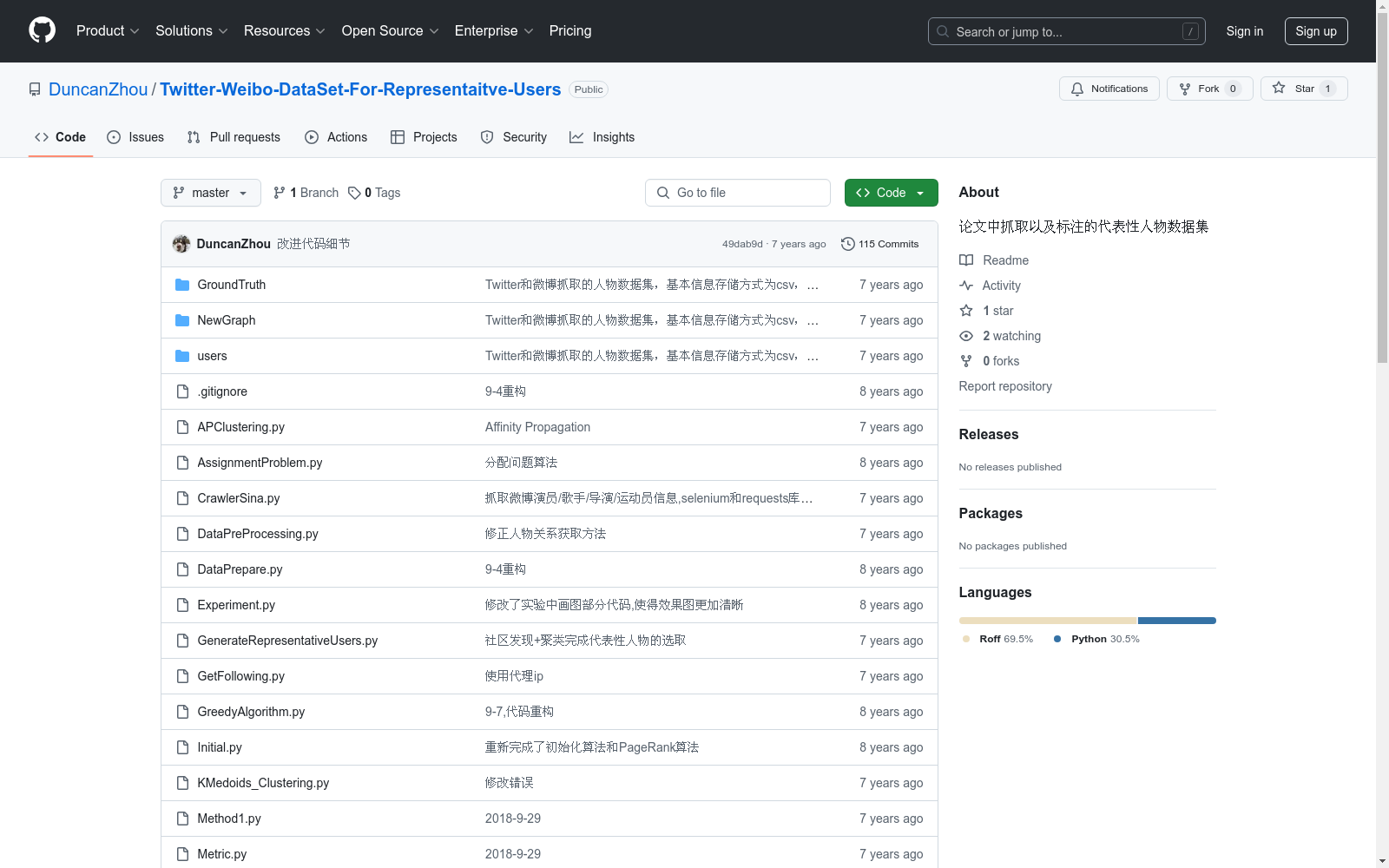1389x868 pixels.
Task: Click the fork icon beside 0 forks
Action: (966, 361)
